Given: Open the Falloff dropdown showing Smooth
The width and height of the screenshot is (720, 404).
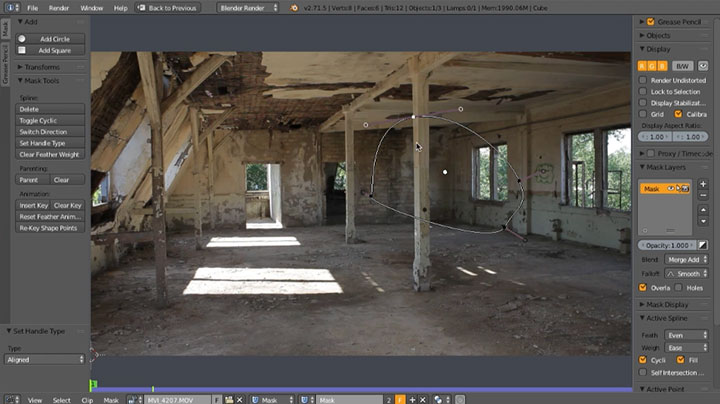Looking at the screenshot, I should click(x=686, y=274).
